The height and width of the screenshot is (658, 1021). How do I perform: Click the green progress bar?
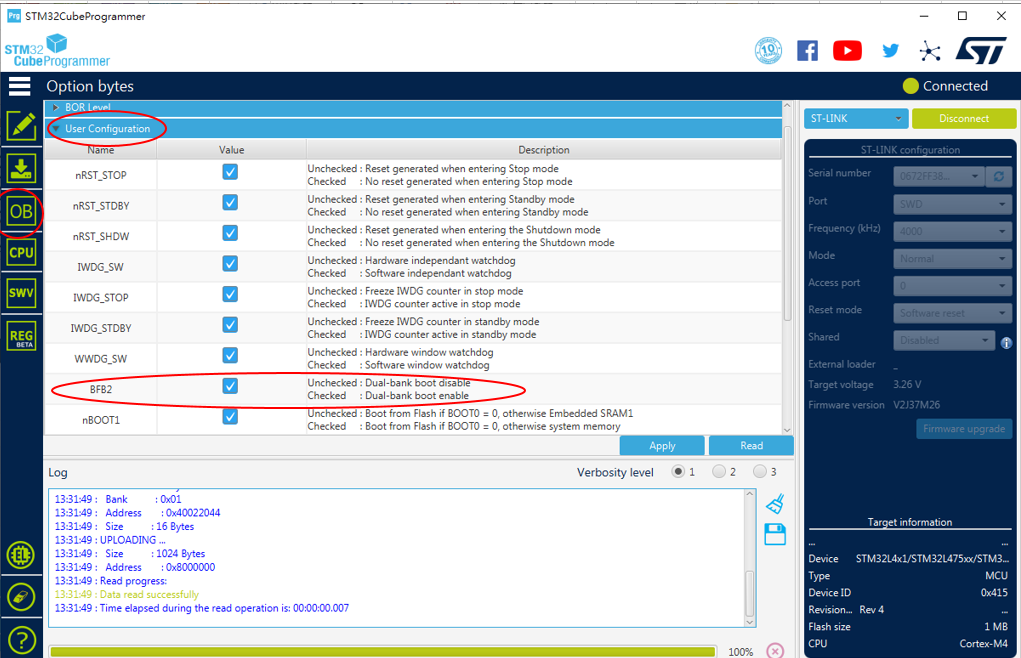coord(383,651)
